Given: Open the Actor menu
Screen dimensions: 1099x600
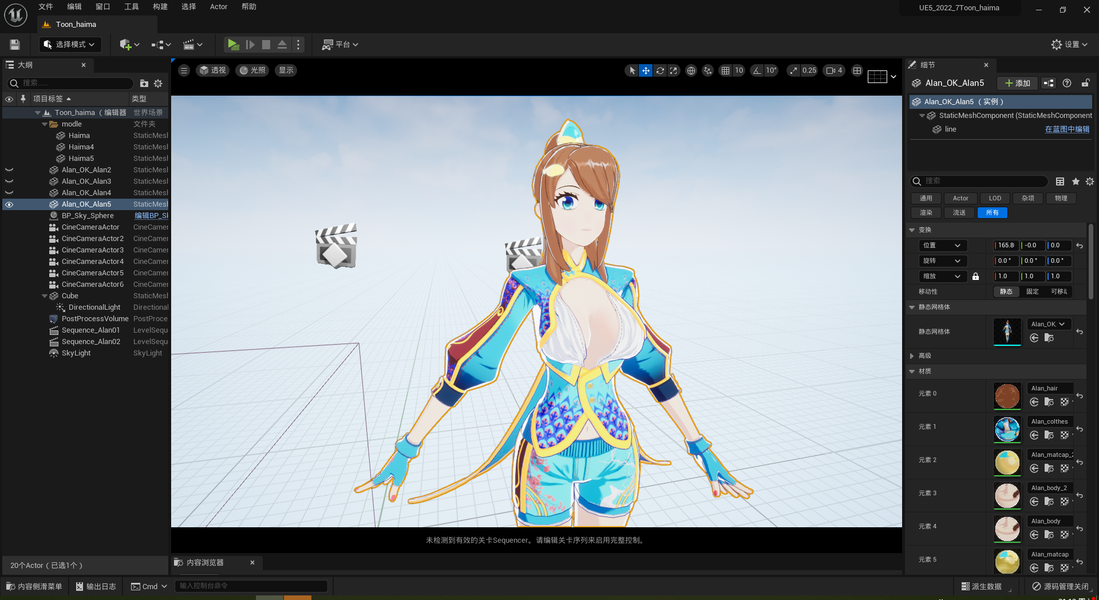Looking at the screenshot, I should point(219,7).
